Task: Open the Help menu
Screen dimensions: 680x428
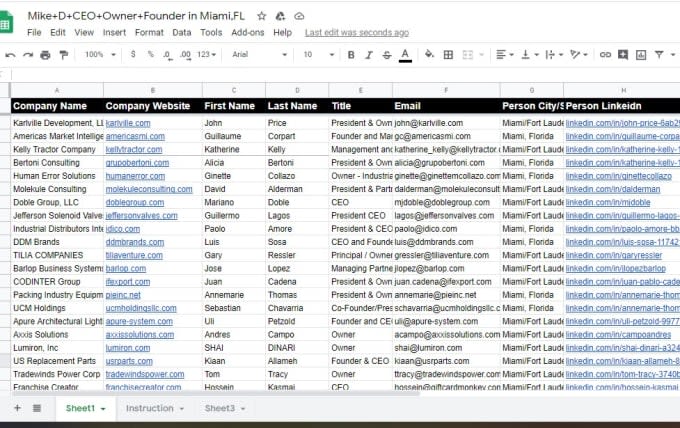Action: 282,33
